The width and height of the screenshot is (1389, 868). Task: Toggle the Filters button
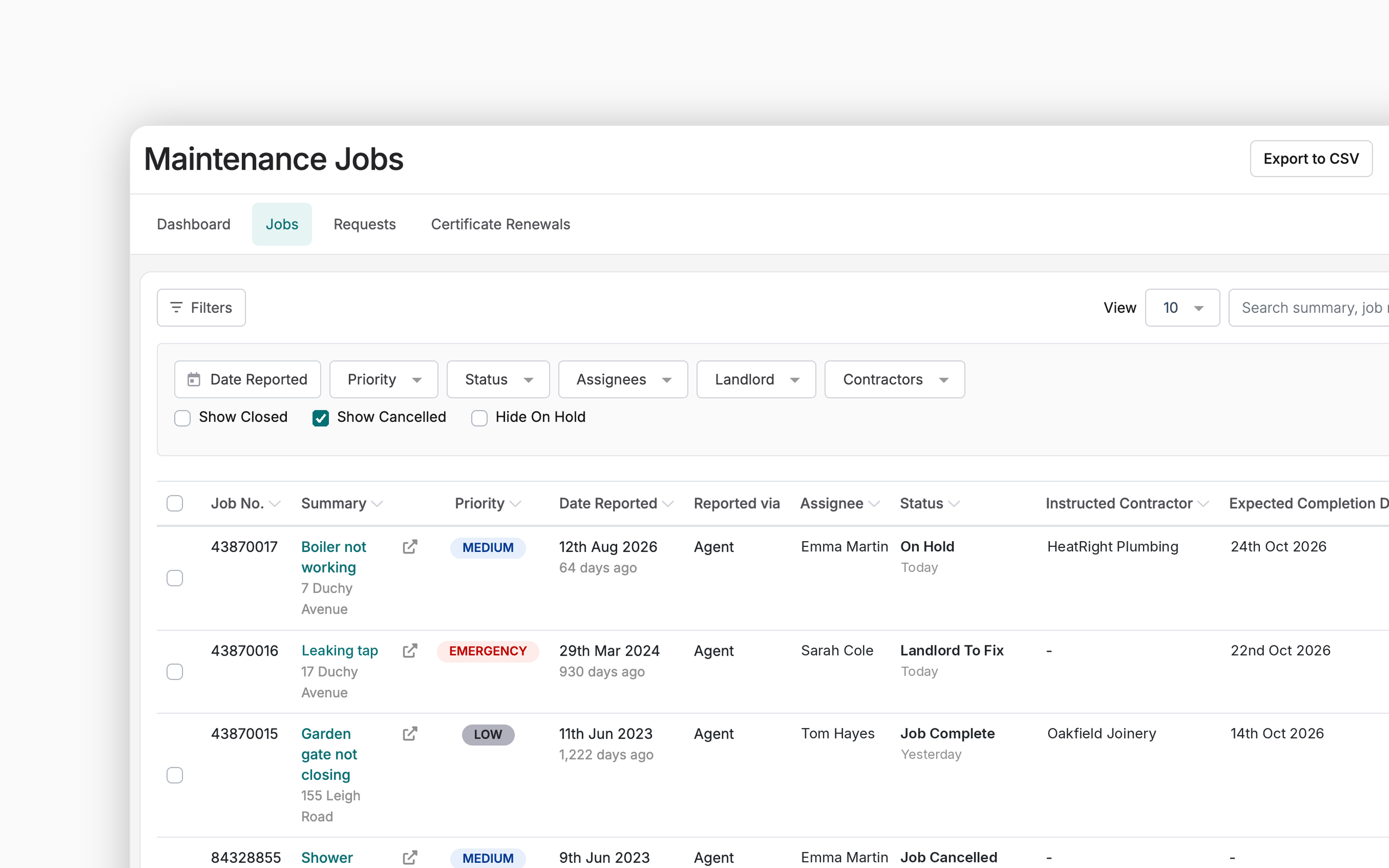201,308
